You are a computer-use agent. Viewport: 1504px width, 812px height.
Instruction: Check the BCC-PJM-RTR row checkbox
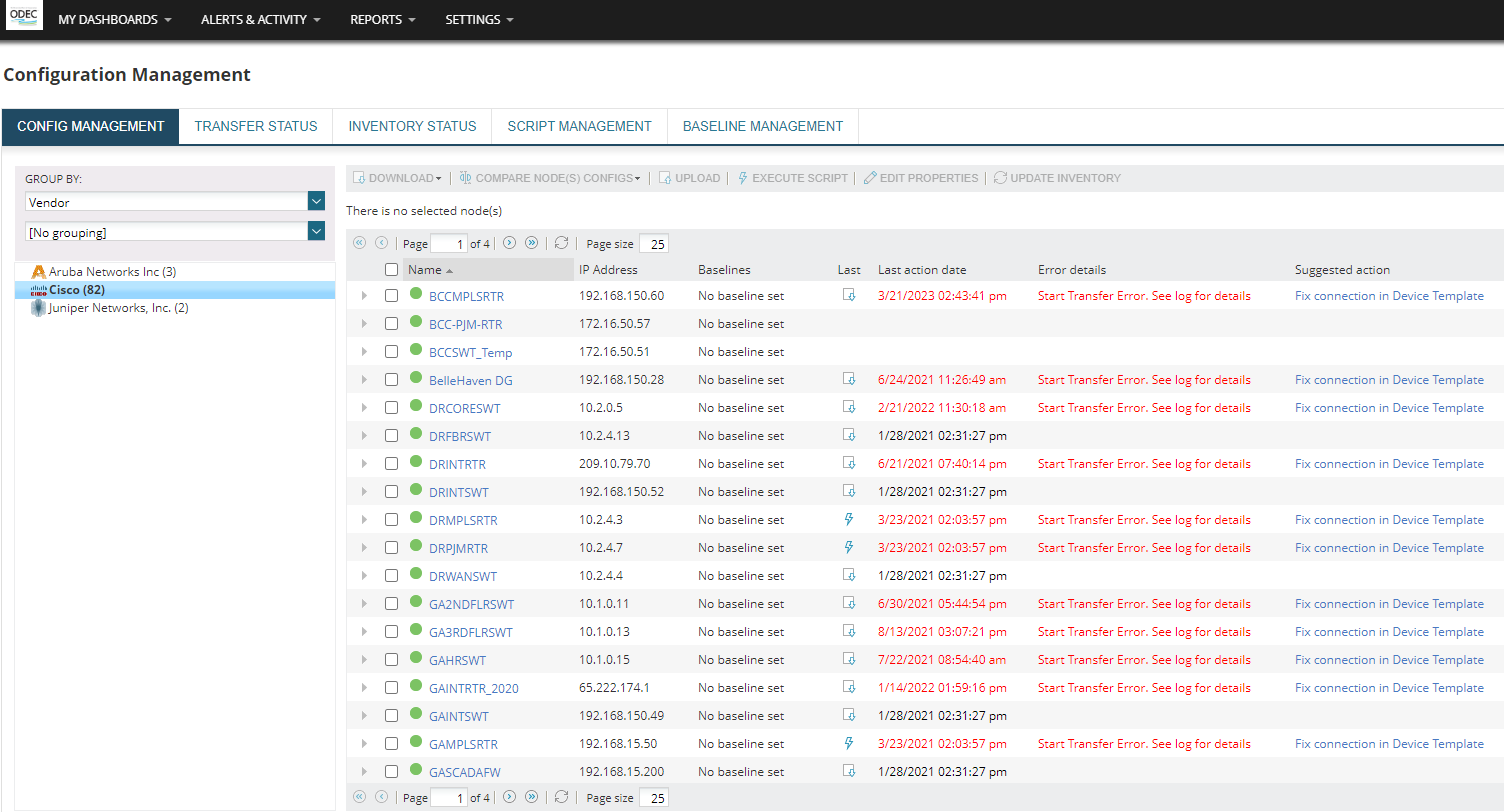click(391, 323)
